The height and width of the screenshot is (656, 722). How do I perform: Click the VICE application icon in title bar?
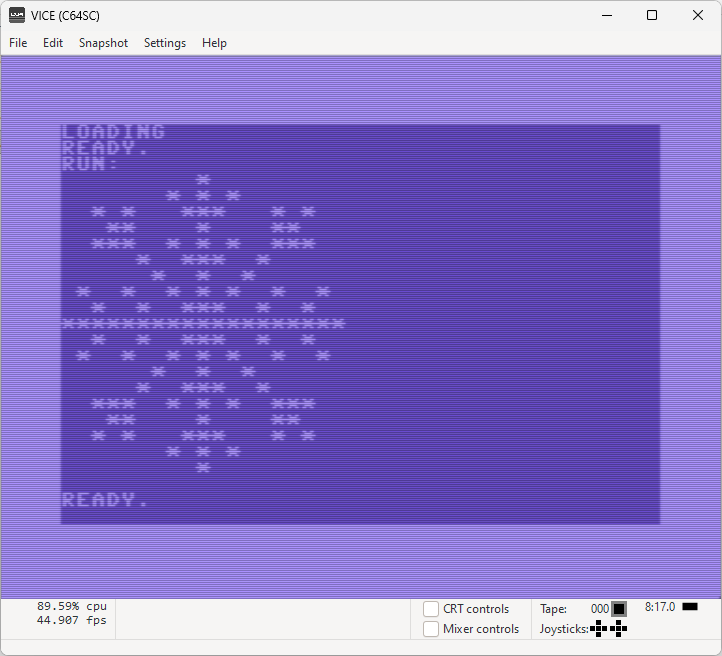click(x=17, y=15)
